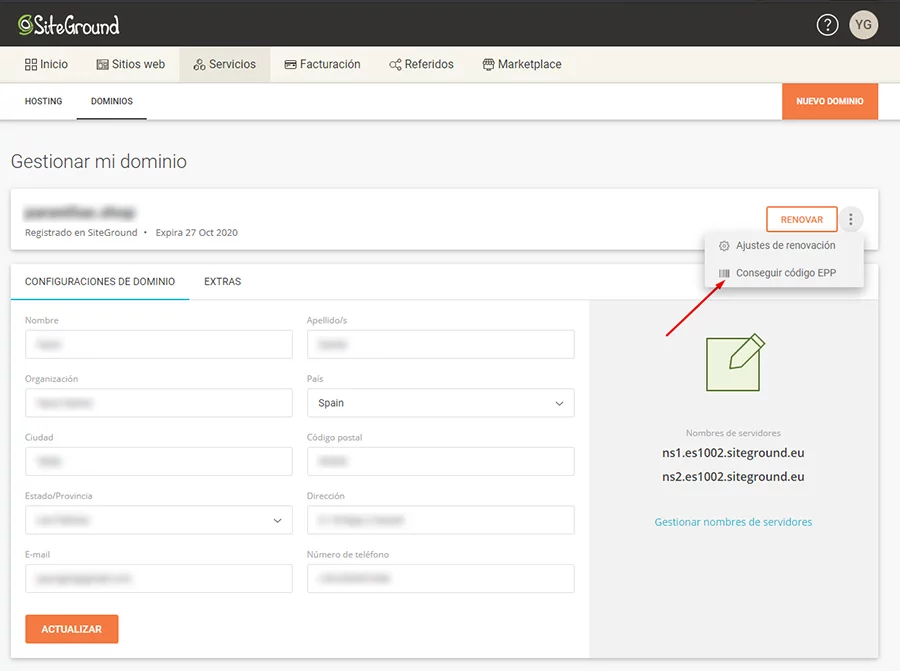
Task: Switch to the DOMINIOS tab
Action: (111, 101)
